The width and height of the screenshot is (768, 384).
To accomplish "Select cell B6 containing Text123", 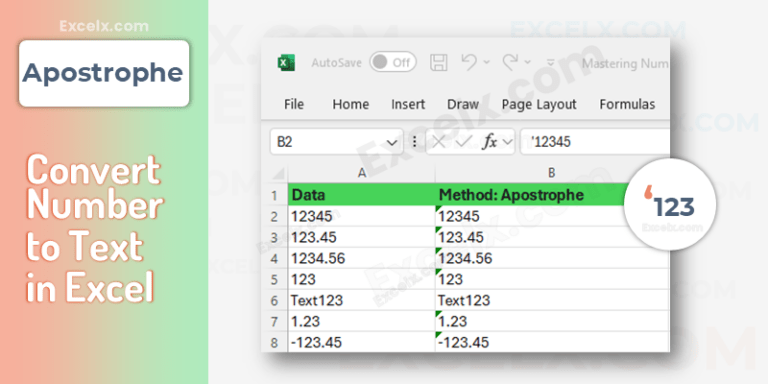I will click(552, 300).
